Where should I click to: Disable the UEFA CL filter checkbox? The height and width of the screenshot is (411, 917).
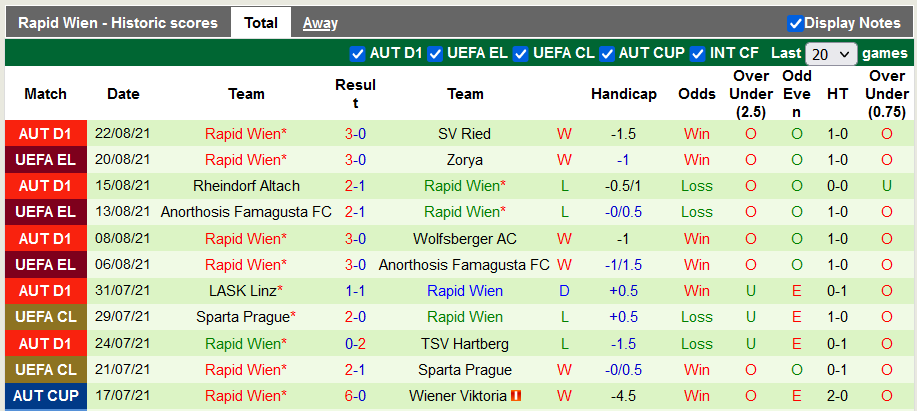coord(520,54)
